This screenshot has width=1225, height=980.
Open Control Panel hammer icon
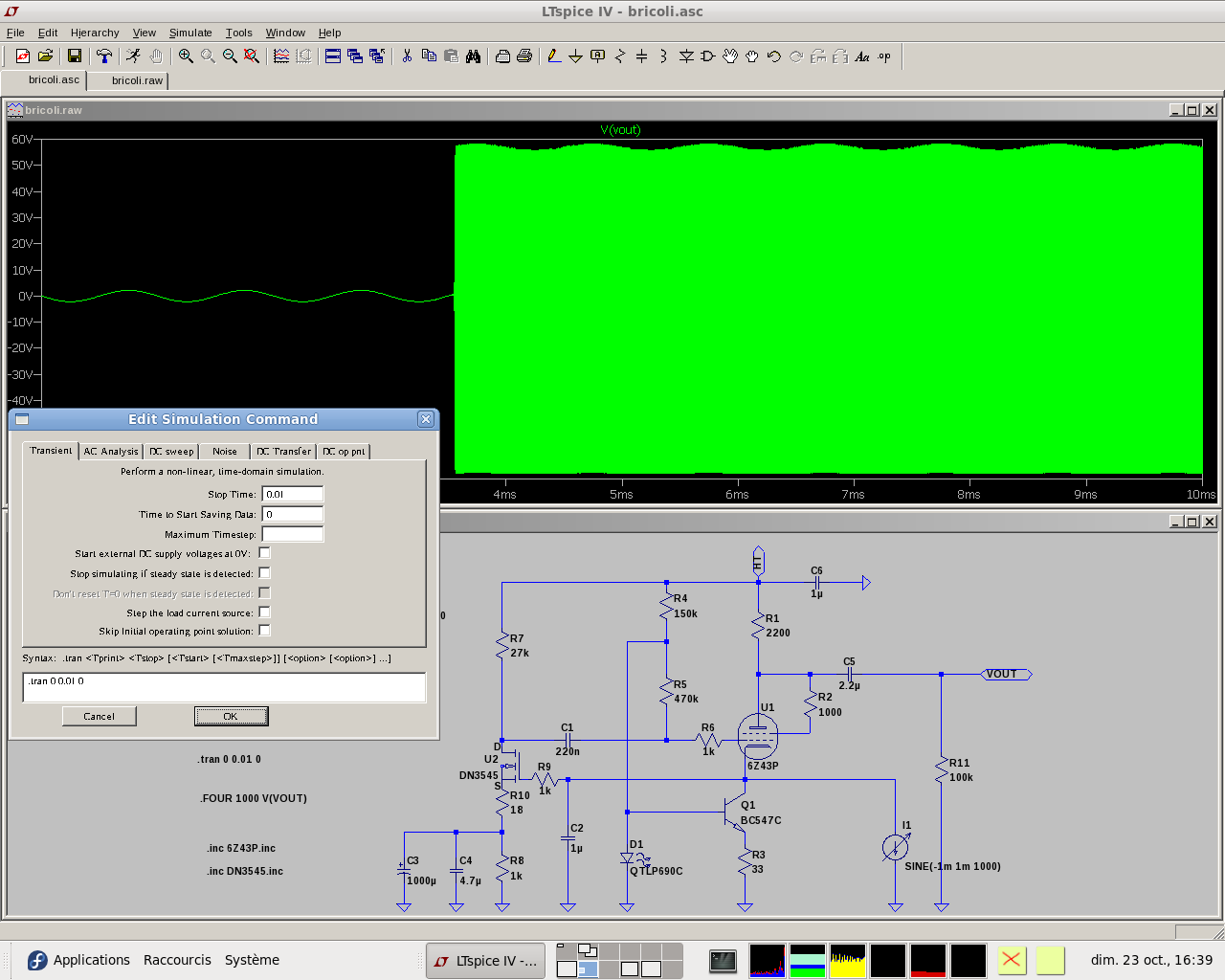coord(104,56)
